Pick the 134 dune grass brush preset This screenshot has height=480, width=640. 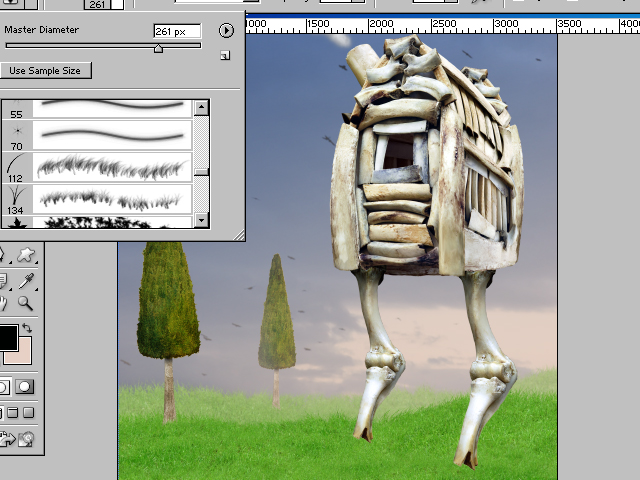coord(112,197)
